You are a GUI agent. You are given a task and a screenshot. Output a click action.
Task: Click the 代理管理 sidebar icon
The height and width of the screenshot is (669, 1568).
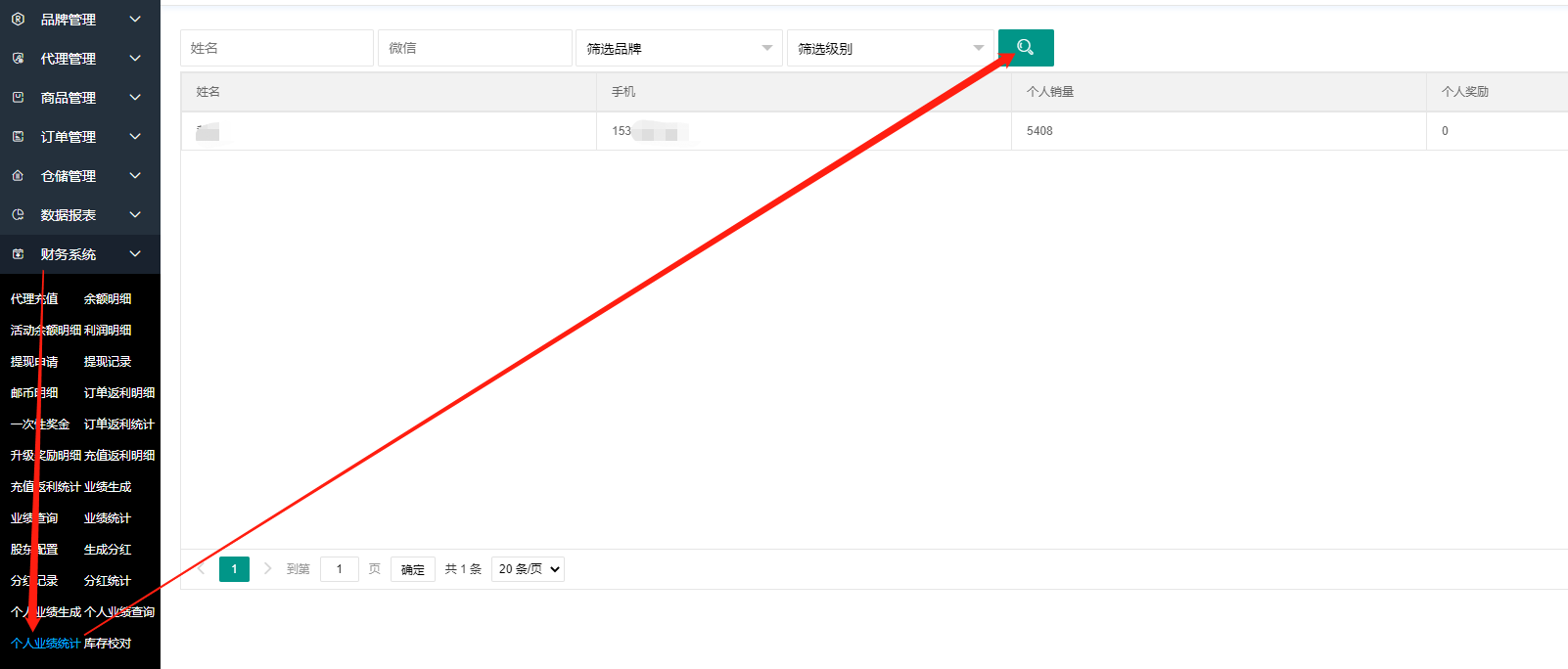pos(18,59)
